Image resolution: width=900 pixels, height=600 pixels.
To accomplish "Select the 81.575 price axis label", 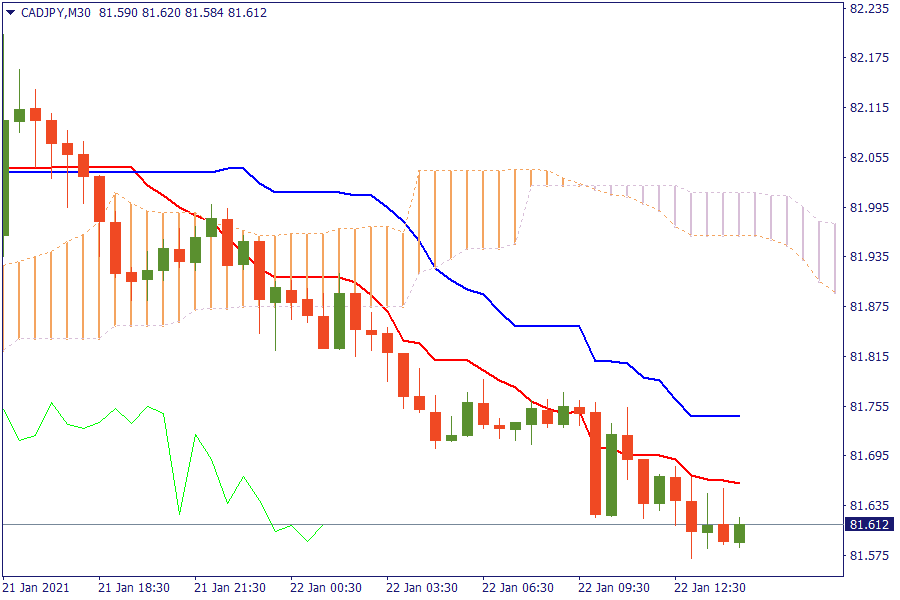I will (x=868, y=555).
